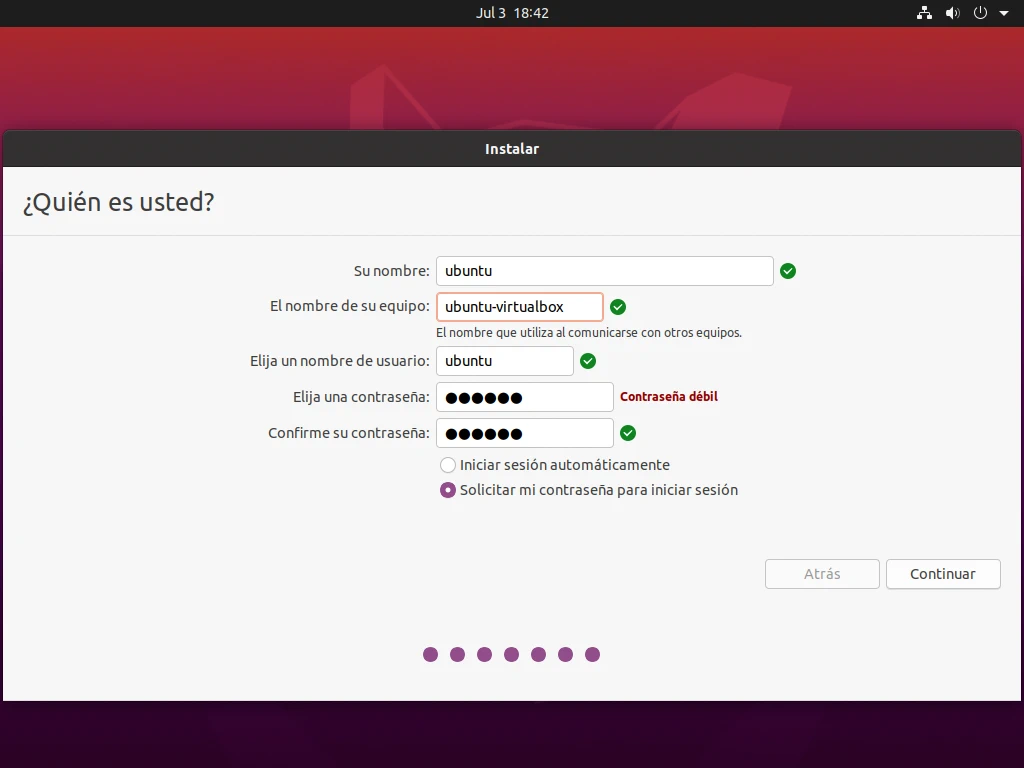Open the network status icon in top bar
The width and height of the screenshot is (1024, 768).
[x=924, y=13]
